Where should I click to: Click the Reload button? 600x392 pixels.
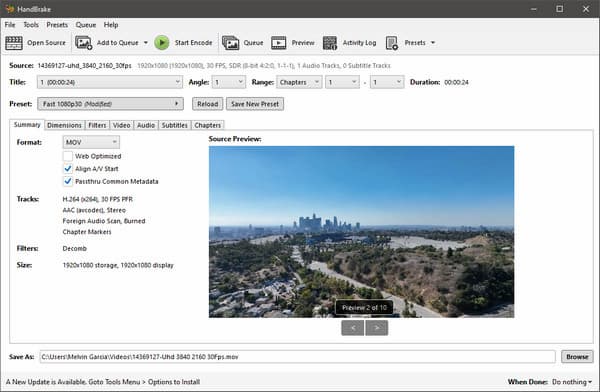point(207,104)
